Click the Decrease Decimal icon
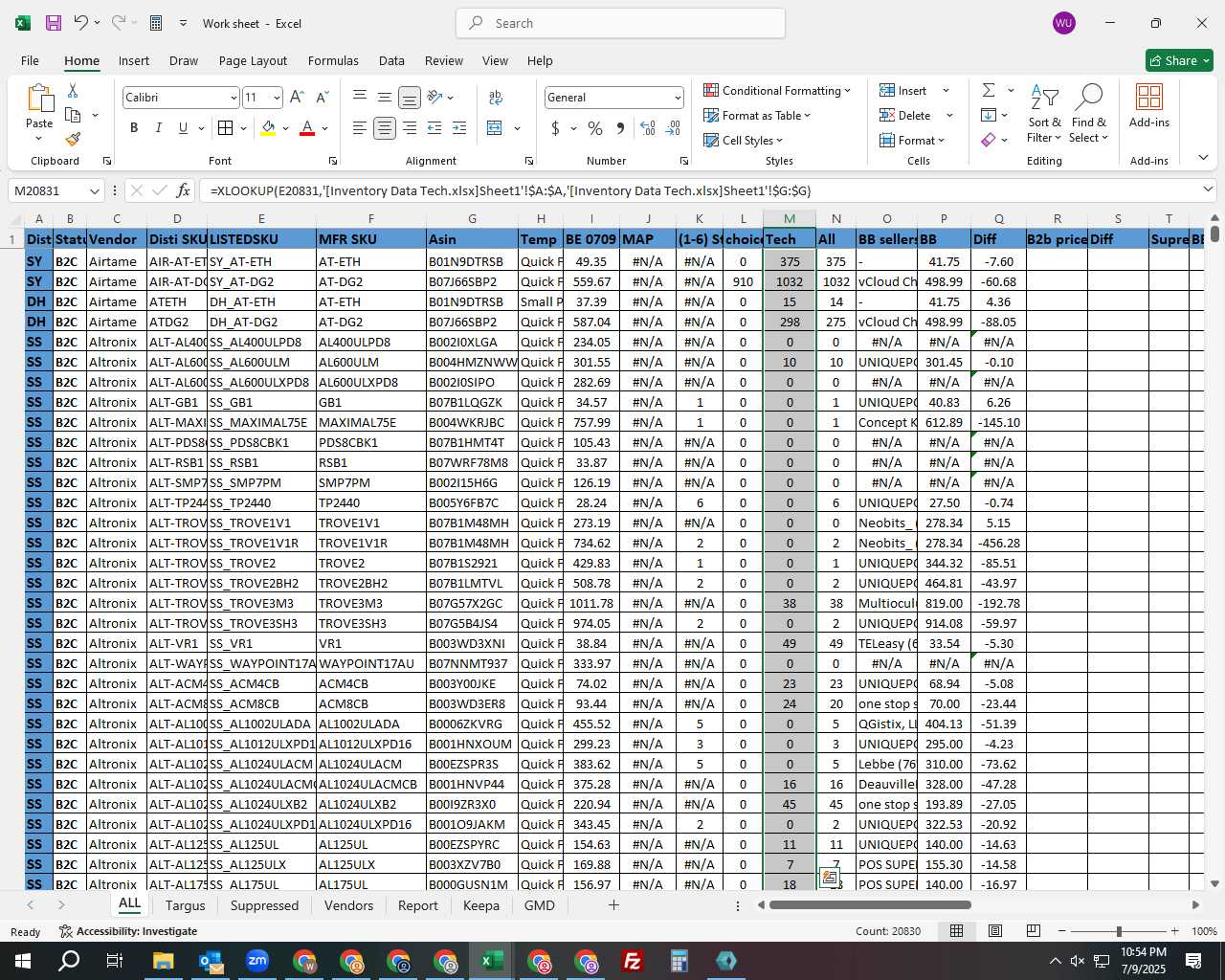The width and height of the screenshot is (1225, 980). pyautogui.click(x=673, y=128)
